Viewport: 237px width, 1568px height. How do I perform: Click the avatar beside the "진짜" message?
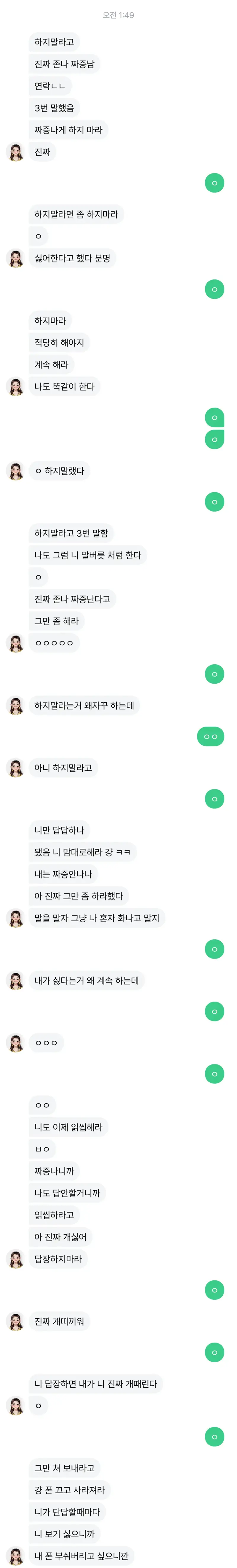point(15,152)
